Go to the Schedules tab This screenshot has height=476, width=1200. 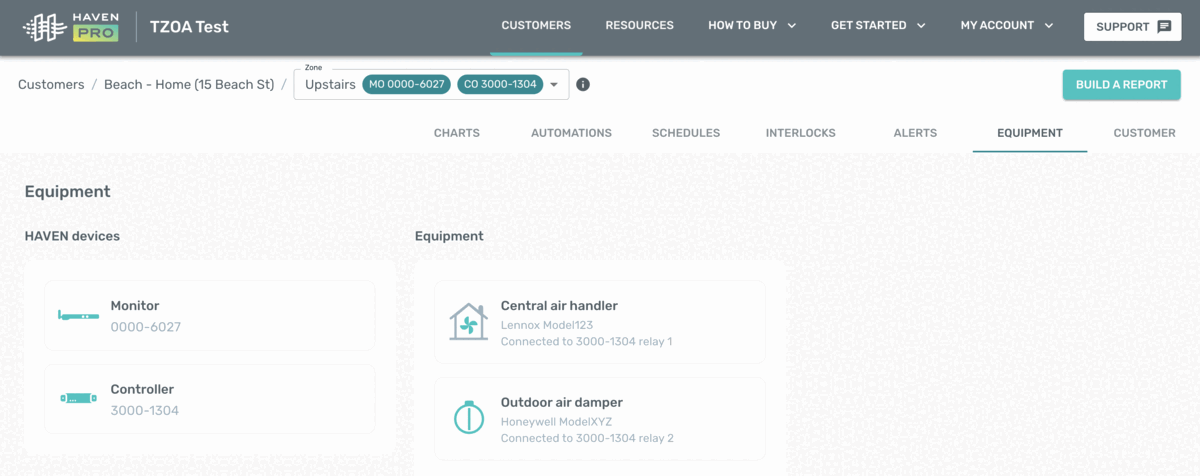tap(686, 133)
